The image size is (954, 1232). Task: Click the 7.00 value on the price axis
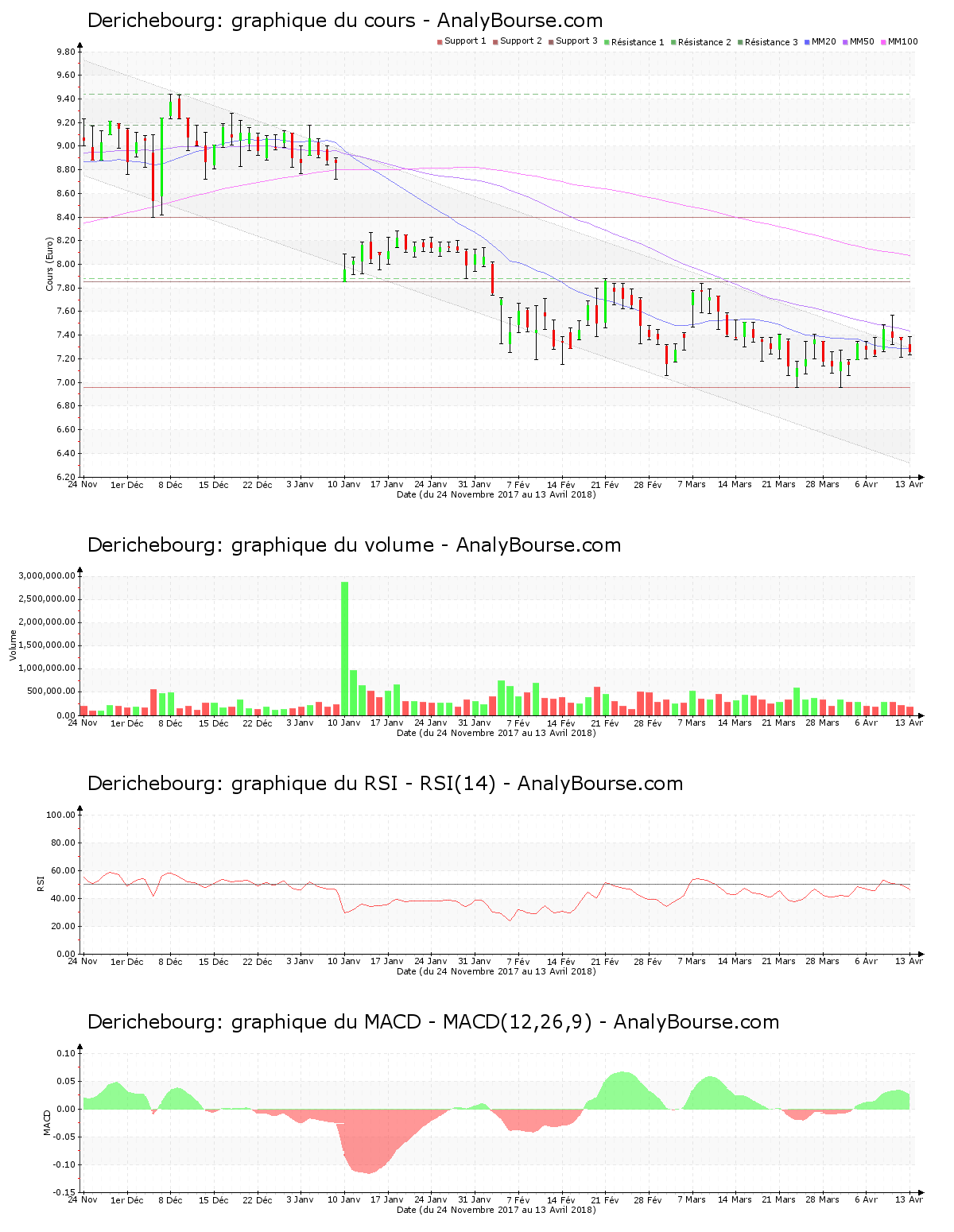pyautogui.click(x=66, y=382)
